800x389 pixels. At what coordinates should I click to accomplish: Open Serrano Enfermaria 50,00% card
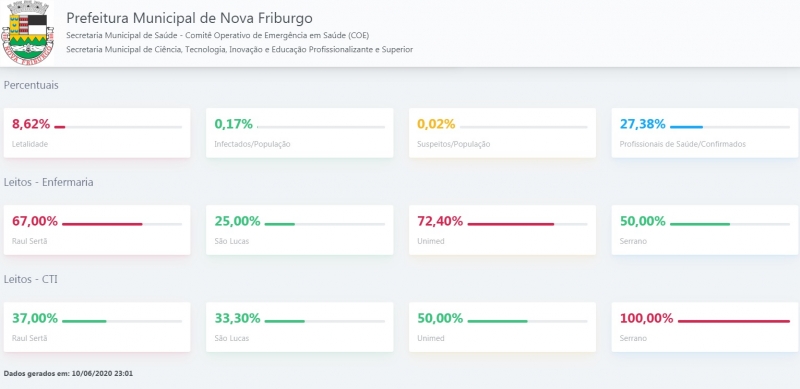[705, 230]
